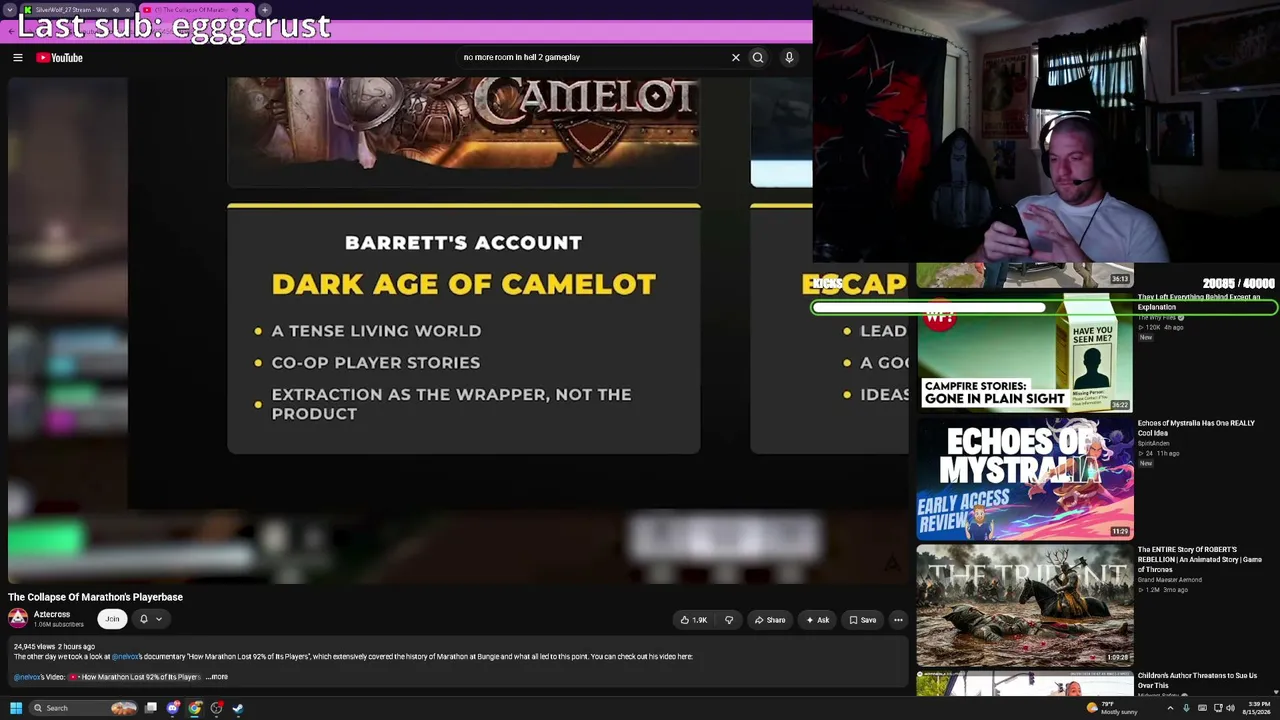Image resolution: width=1280 pixels, height=720 pixels.
Task: Open OBS Studio from the taskbar
Action: [217, 708]
